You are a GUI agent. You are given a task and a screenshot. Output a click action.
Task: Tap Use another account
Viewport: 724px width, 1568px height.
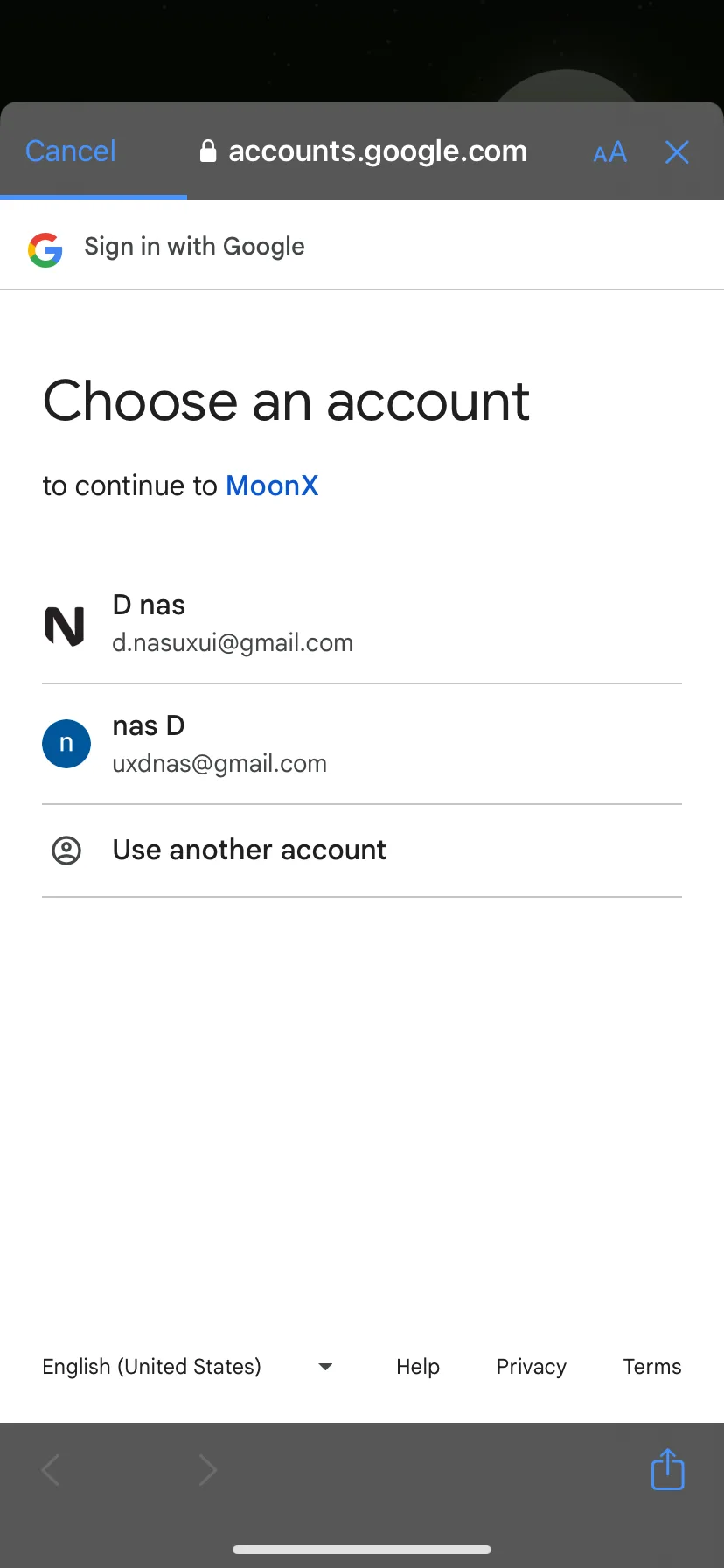pyautogui.click(x=249, y=850)
